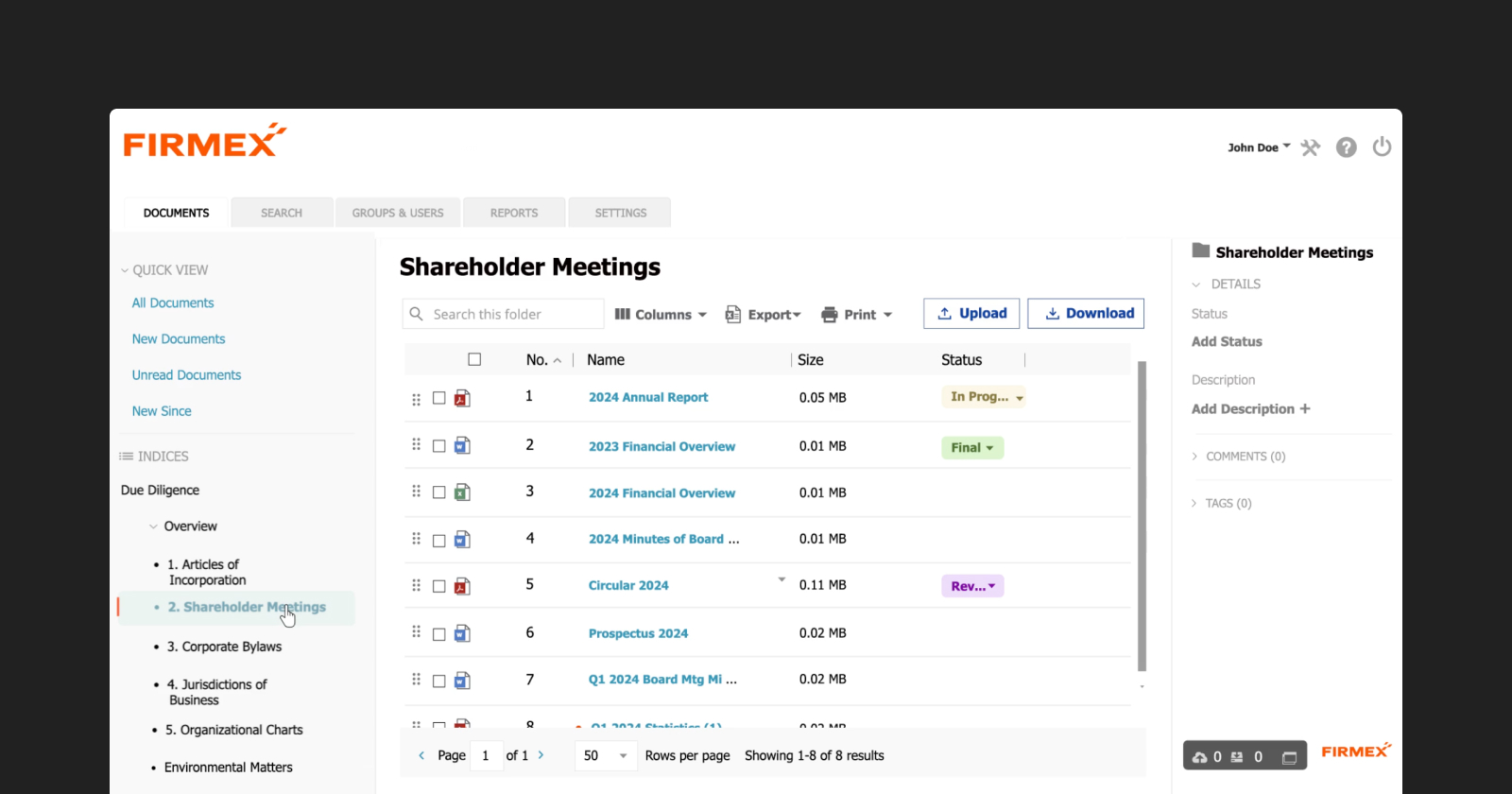Click the PDF file icon for 2024 Annual Report
1512x794 pixels.
(462, 398)
